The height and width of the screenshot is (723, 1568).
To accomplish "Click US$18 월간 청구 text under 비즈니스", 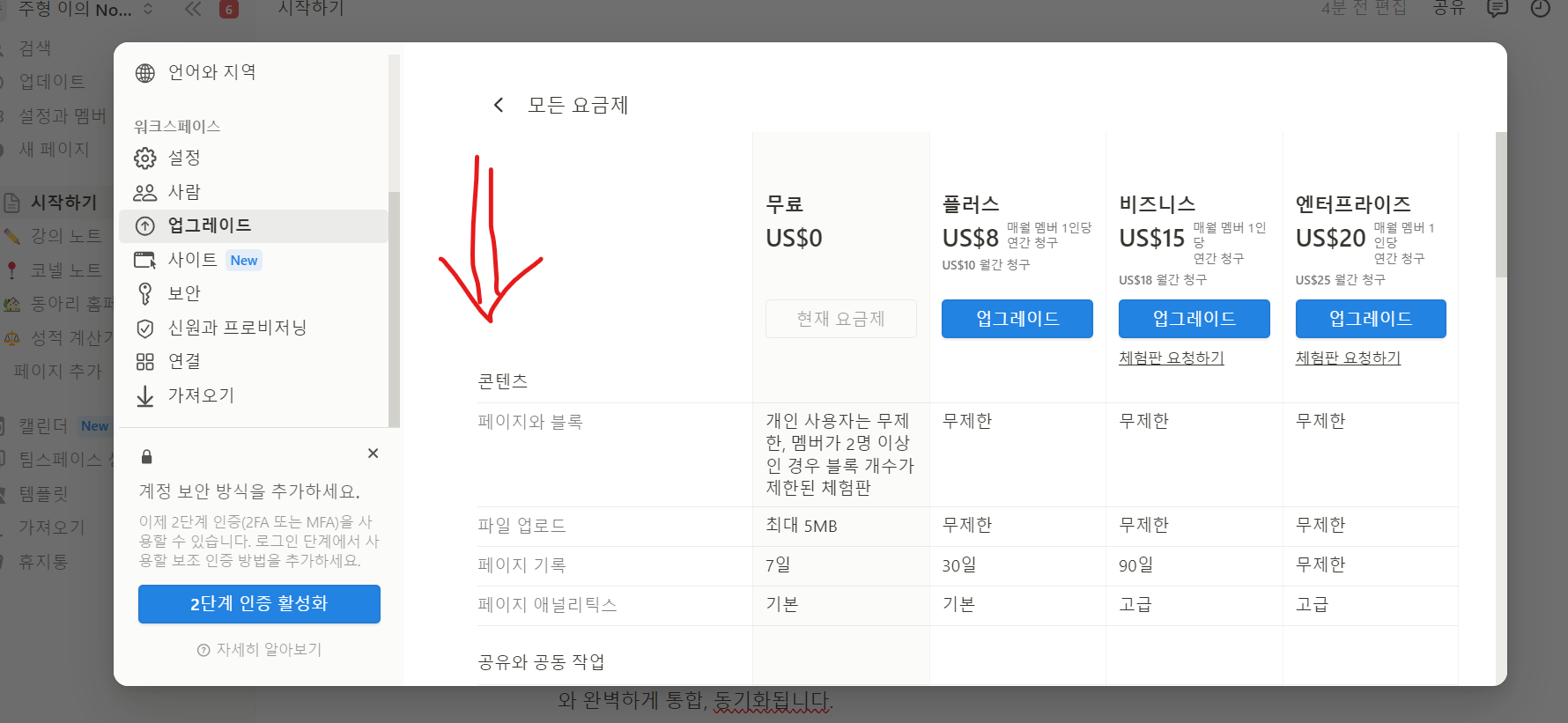I will coord(1163,280).
